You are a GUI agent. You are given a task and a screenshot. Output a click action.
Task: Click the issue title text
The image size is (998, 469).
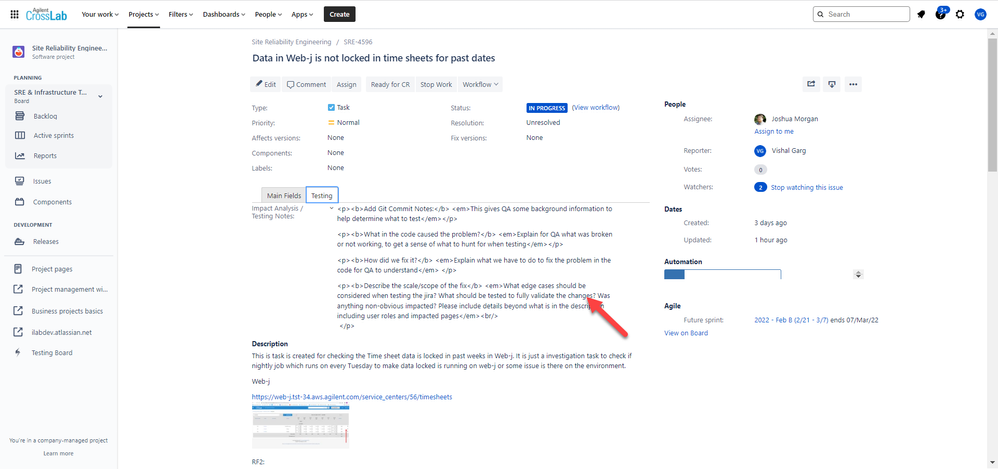(374, 59)
